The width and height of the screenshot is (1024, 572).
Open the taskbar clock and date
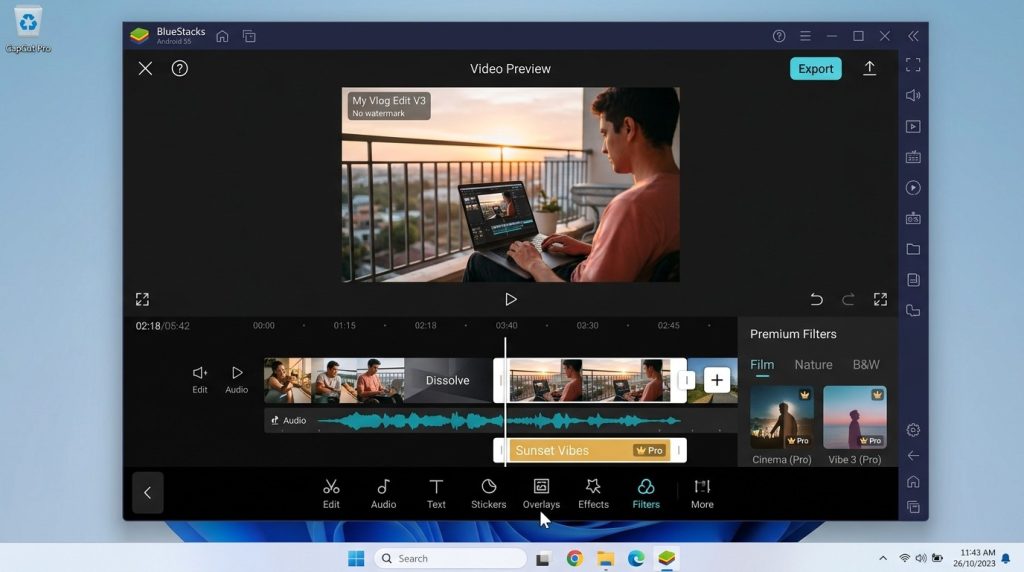click(x=974, y=558)
